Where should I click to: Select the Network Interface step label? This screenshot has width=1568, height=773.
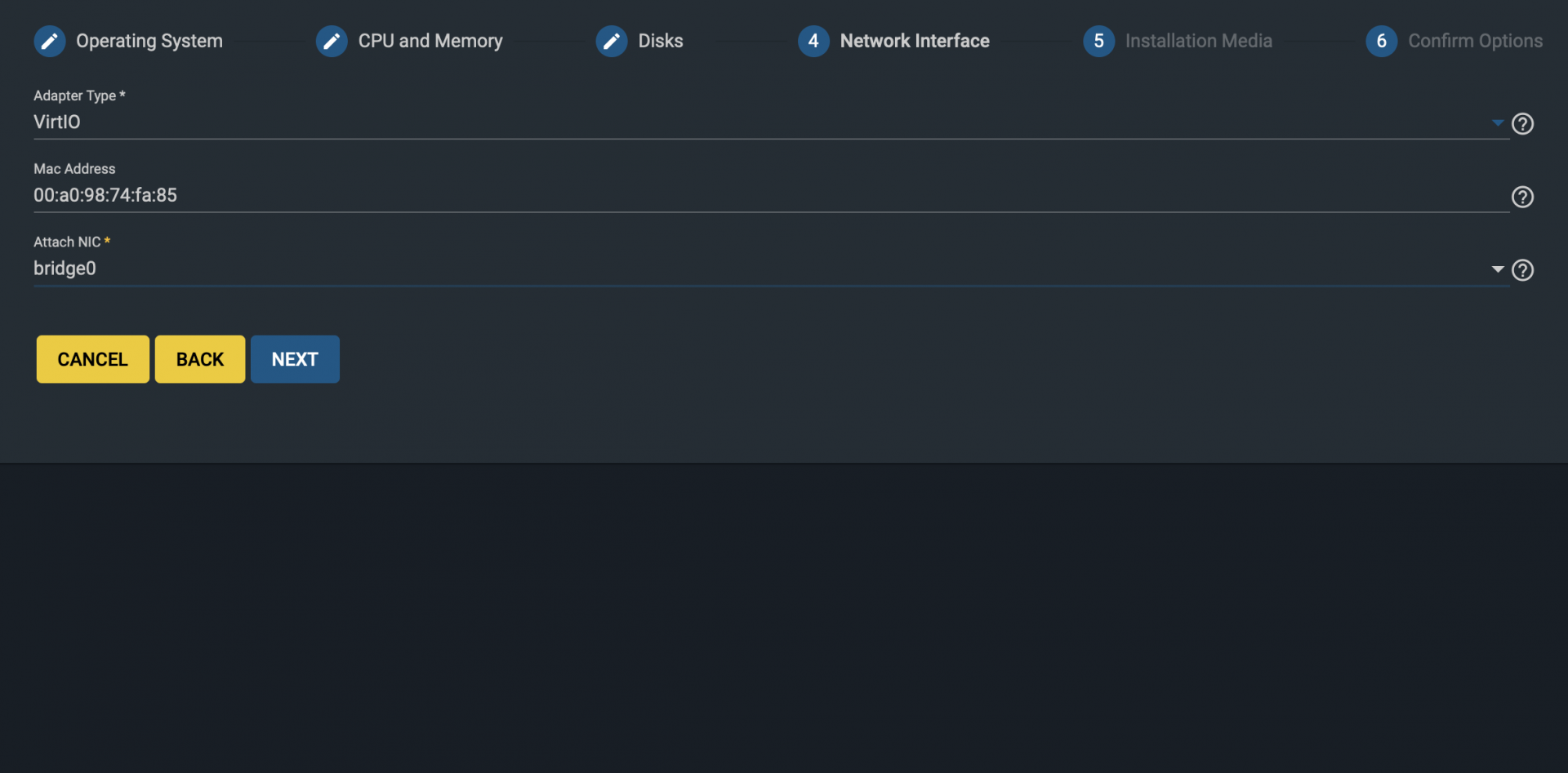[x=915, y=41]
